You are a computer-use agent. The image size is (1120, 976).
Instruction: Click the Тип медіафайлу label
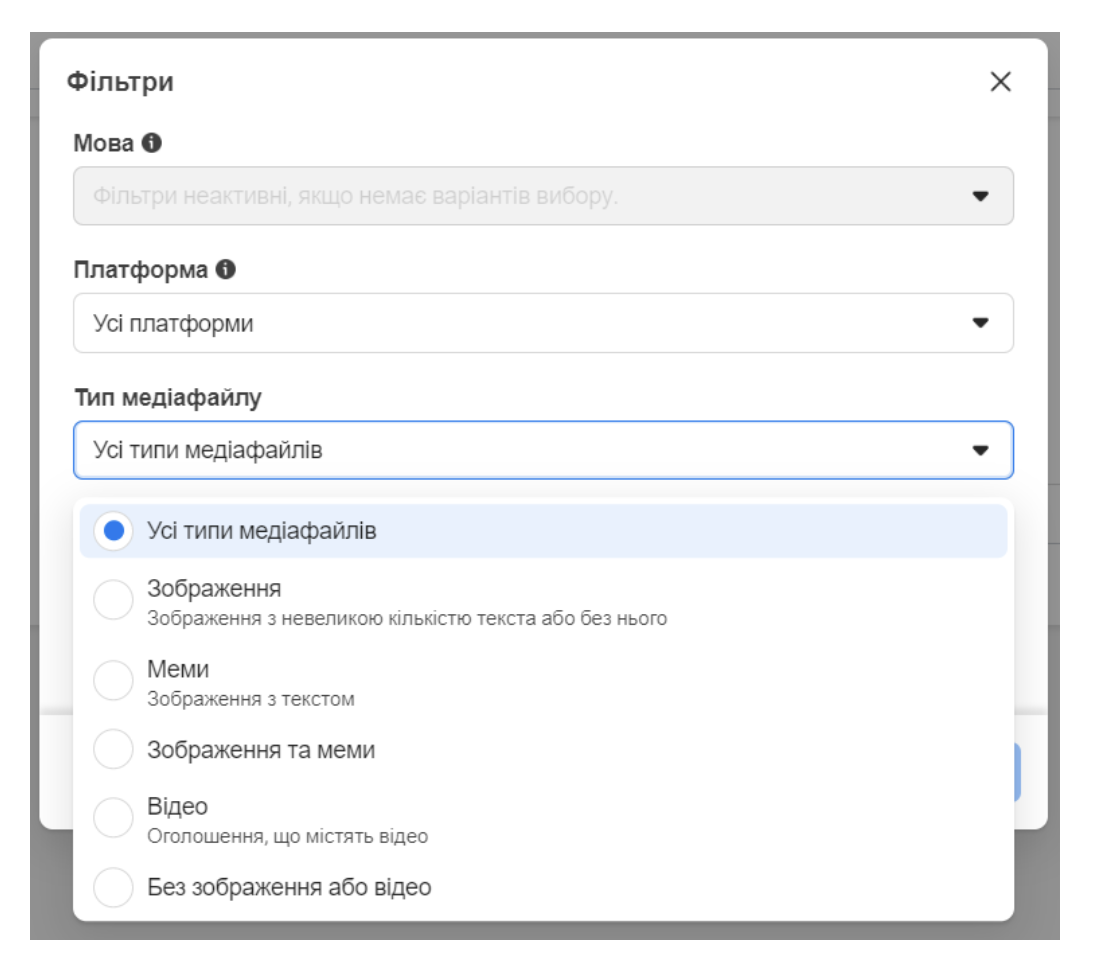(167, 398)
